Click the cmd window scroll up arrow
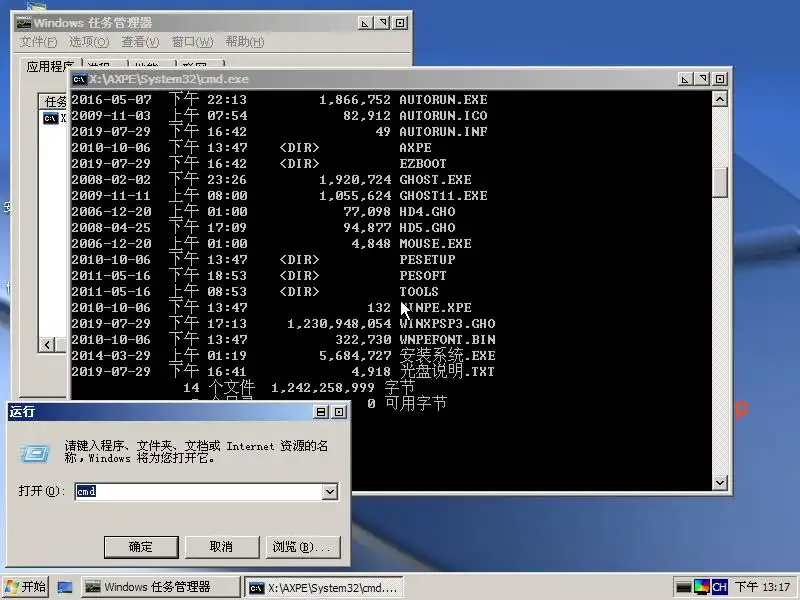The image size is (800, 600). pos(719,99)
